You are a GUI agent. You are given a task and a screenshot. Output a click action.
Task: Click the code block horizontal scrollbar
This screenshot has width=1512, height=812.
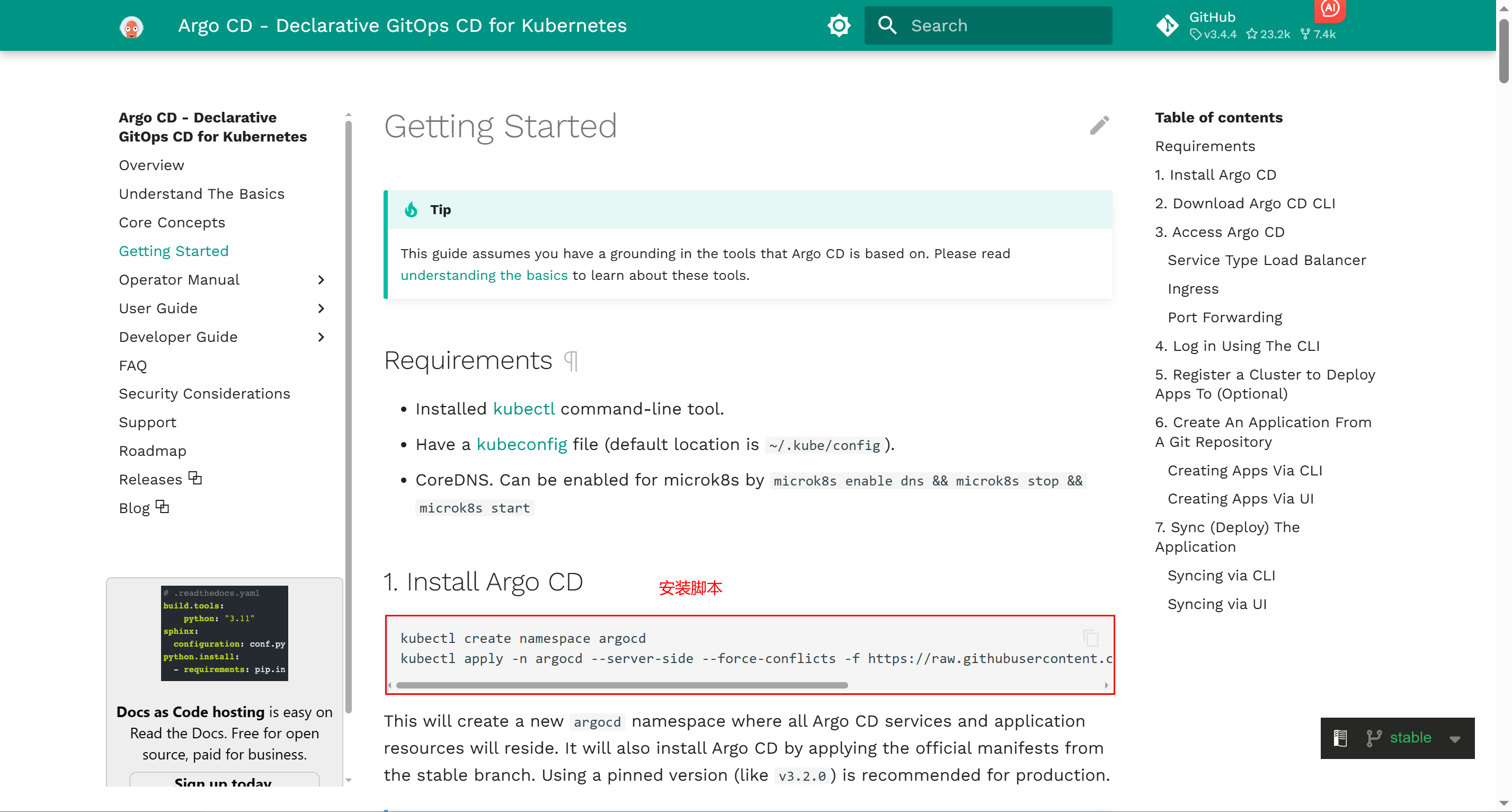point(621,685)
